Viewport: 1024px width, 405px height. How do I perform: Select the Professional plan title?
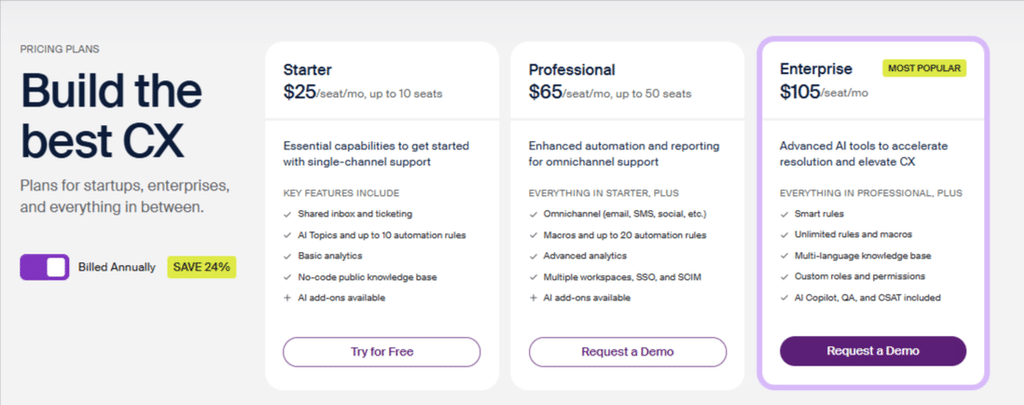pos(572,69)
